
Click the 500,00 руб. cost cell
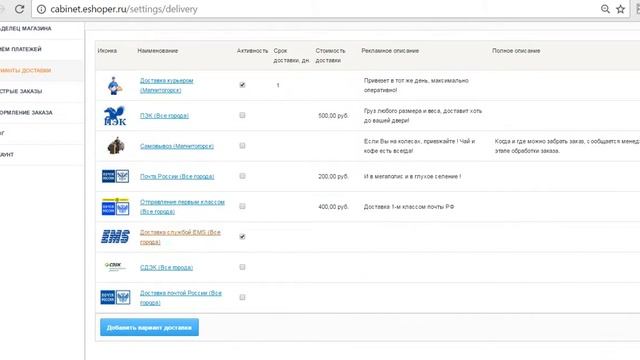(333, 116)
